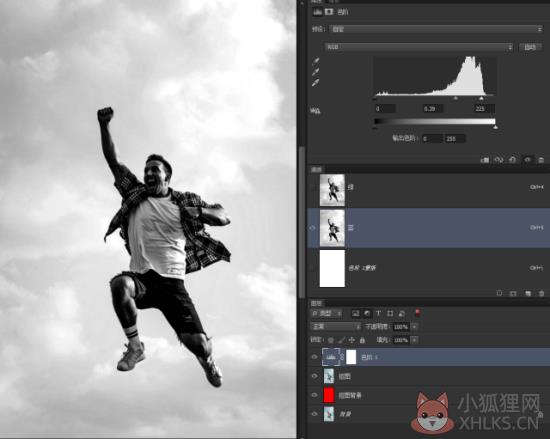Open the Levels preset dropdown
This screenshot has height=439, width=550.
tap(436, 29)
